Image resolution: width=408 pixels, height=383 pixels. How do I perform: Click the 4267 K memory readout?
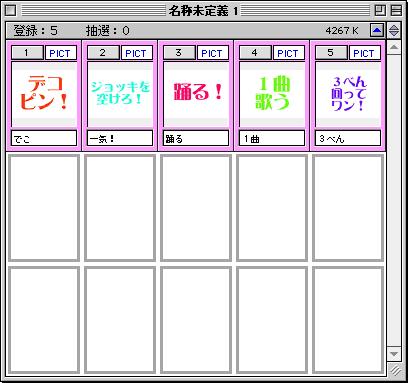342,31
